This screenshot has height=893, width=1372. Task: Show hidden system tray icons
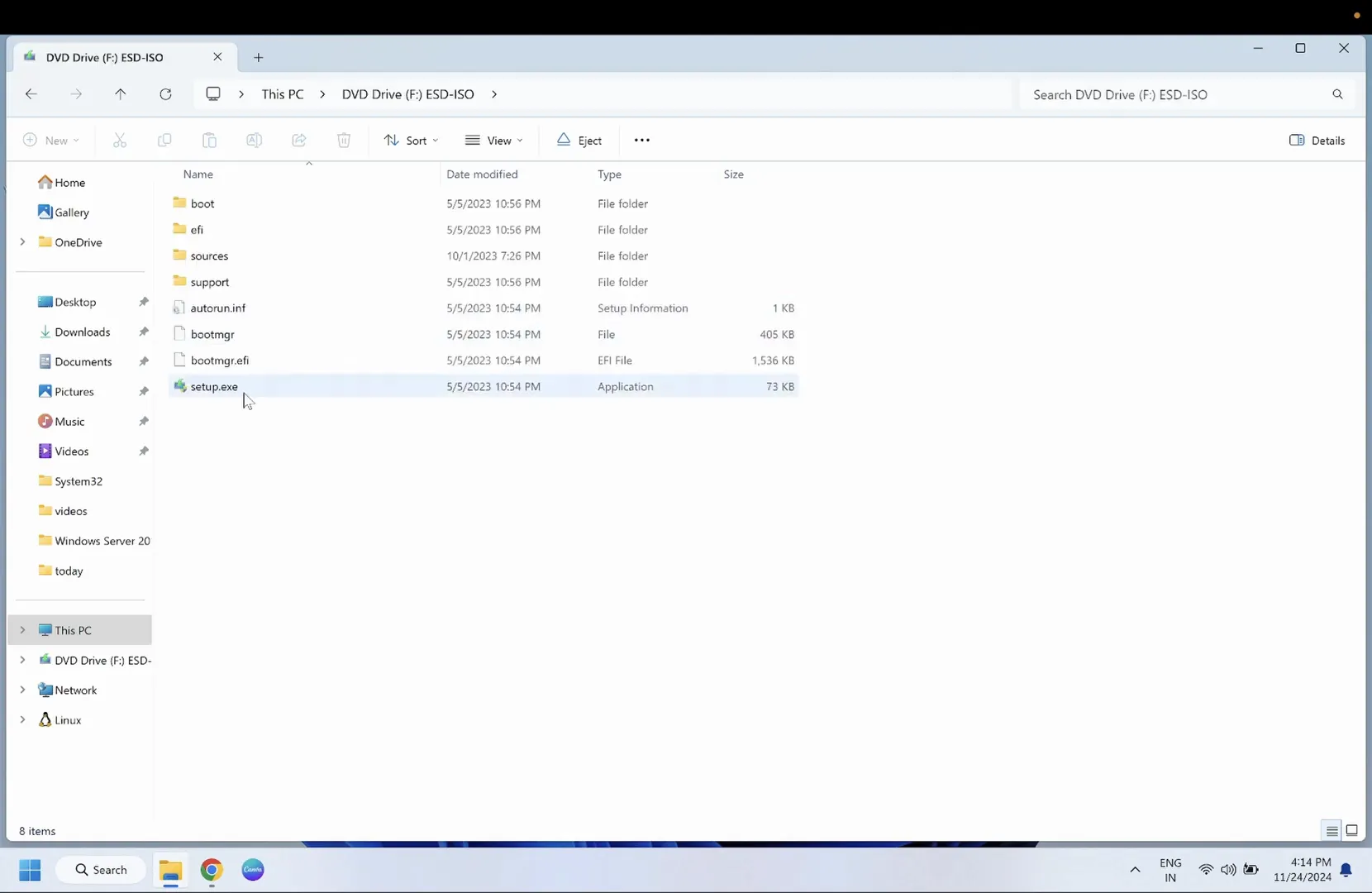click(x=1135, y=870)
